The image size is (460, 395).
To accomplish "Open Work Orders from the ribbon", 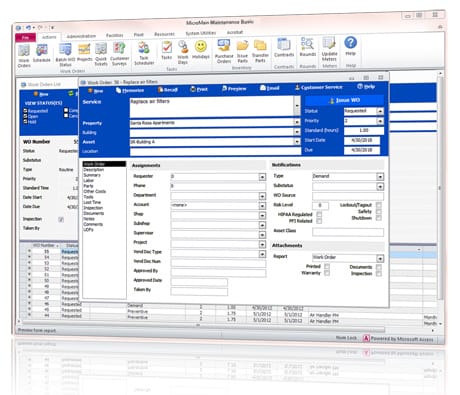I will (x=24, y=56).
